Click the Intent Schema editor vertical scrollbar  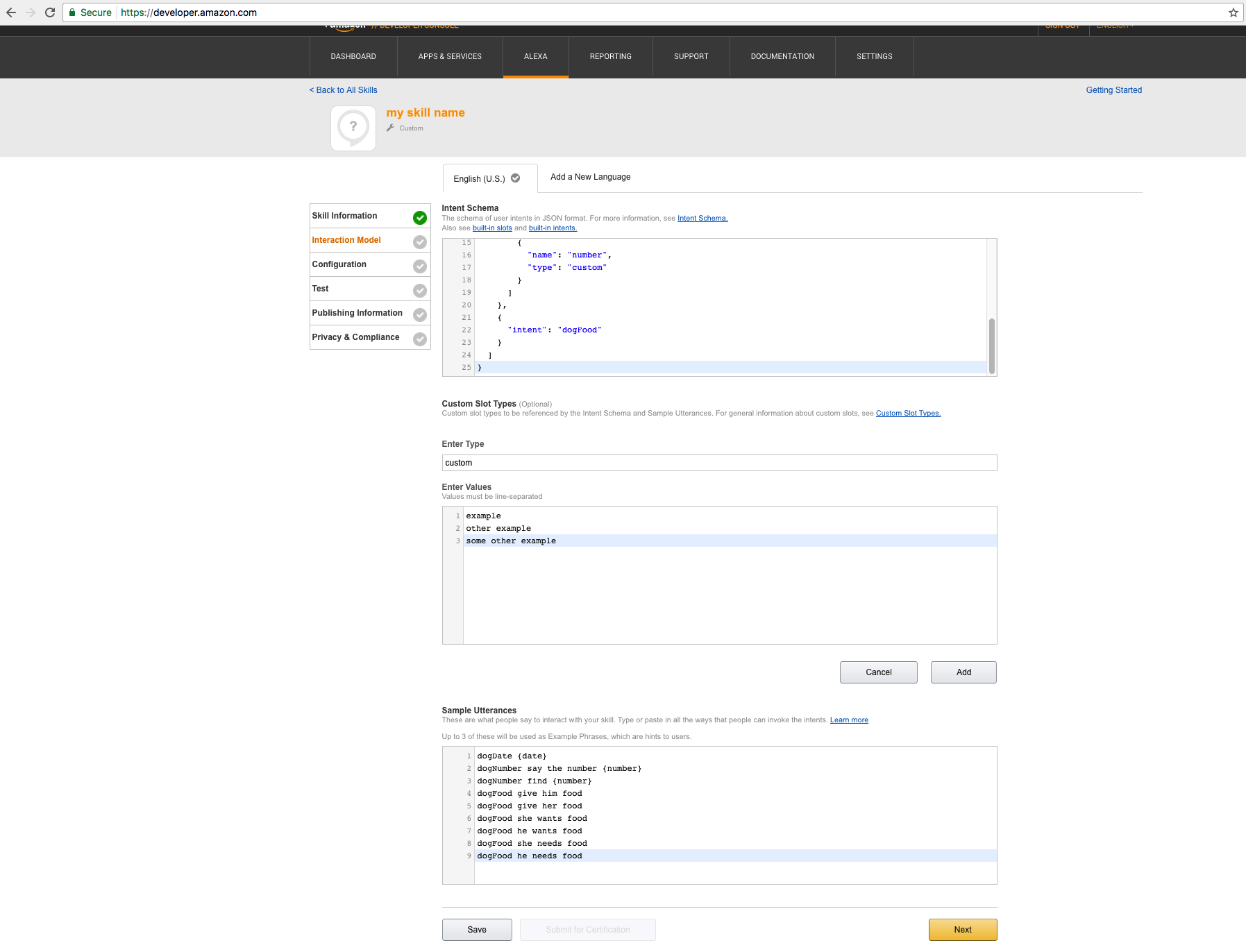[991, 346]
